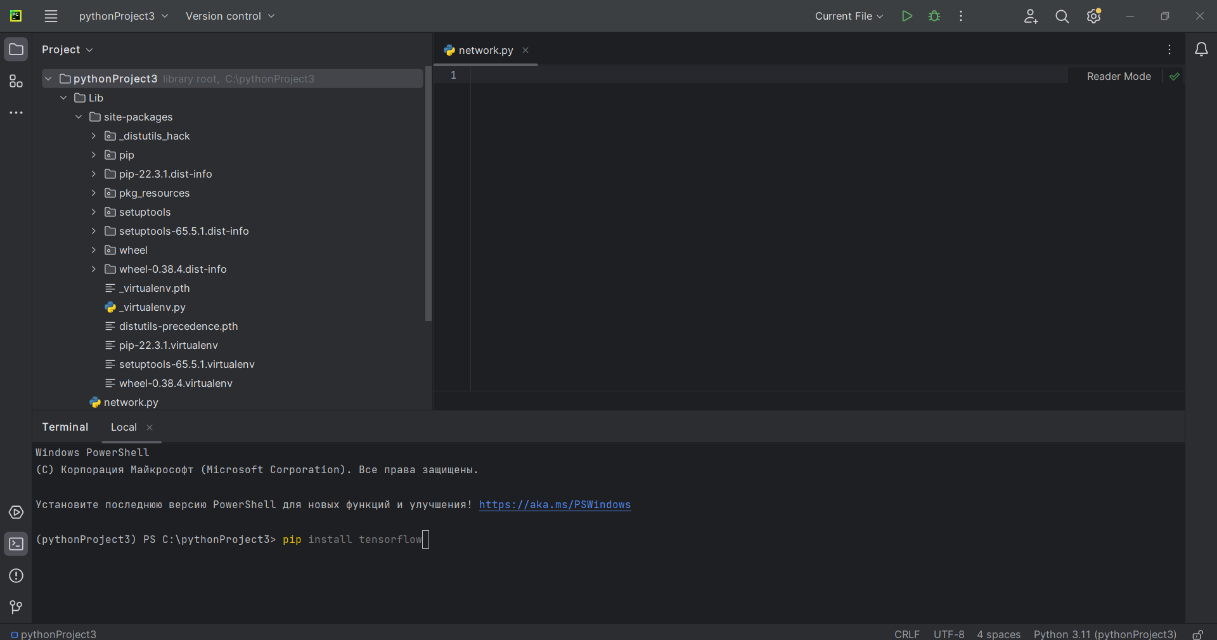Toggle the Project tool window folder icon

pos(16,49)
